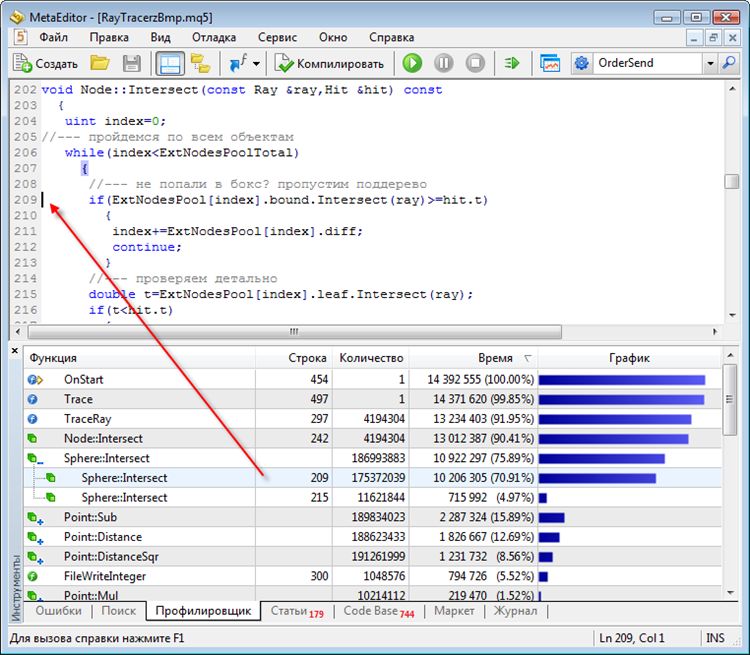Select the FileWriteInteger row
Image resolution: width=750 pixels, height=655 pixels.
tap(373, 576)
